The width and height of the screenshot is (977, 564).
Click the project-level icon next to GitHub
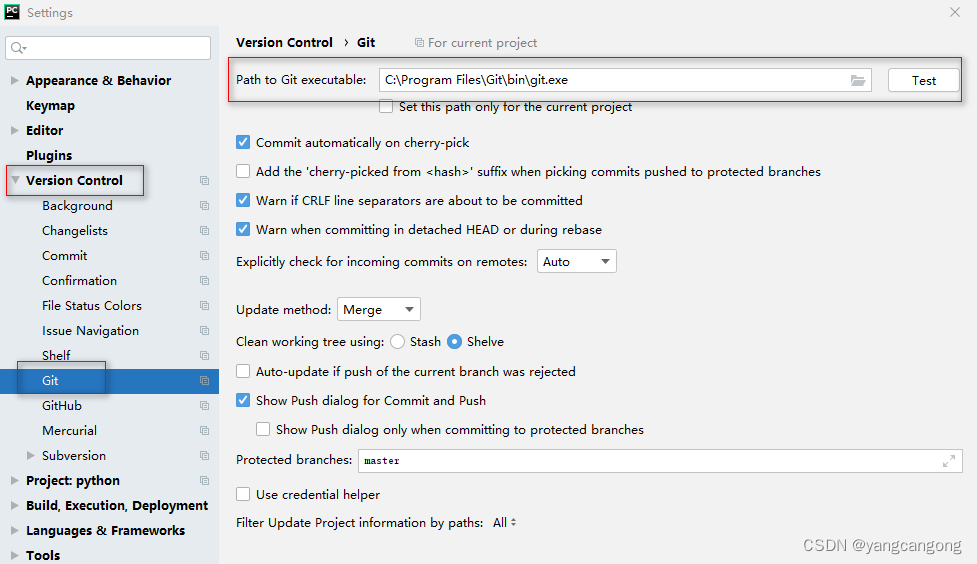(204, 406)
